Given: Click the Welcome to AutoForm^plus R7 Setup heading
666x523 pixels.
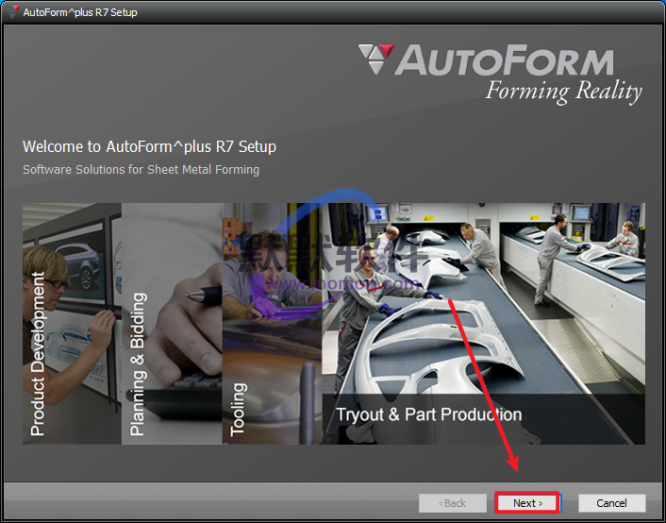Looking at the screenshot, I should [149, 147].
